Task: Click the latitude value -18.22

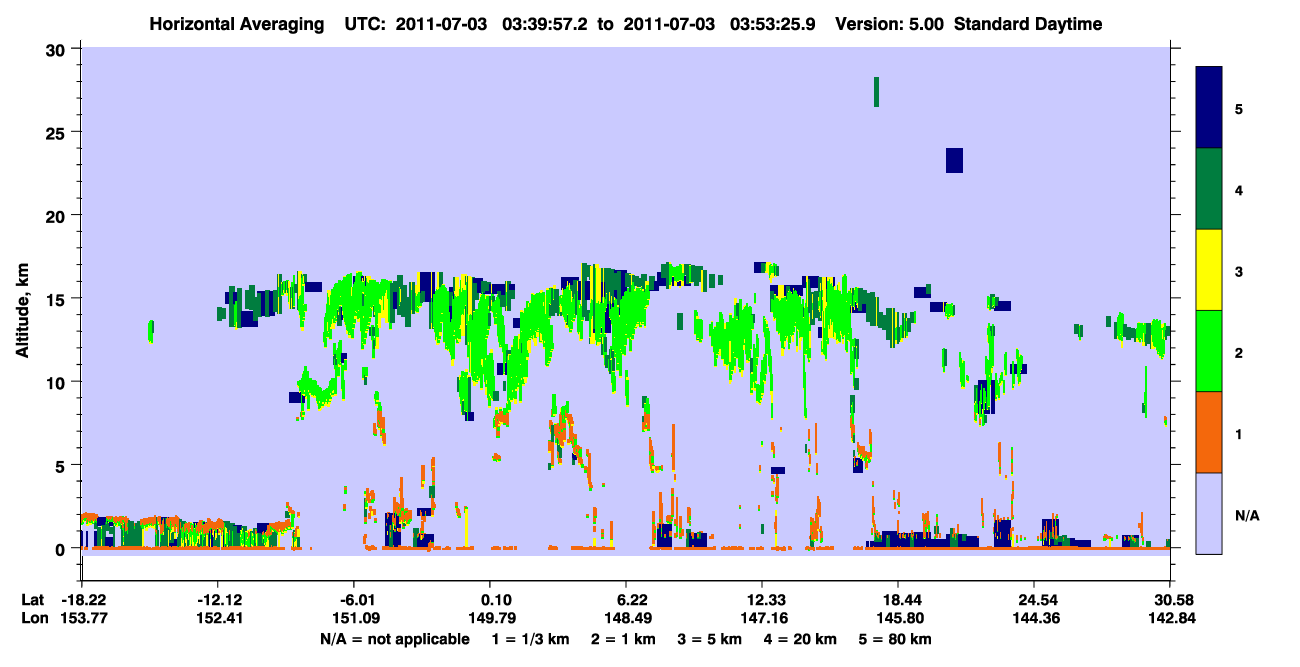Action: [82, 600]
